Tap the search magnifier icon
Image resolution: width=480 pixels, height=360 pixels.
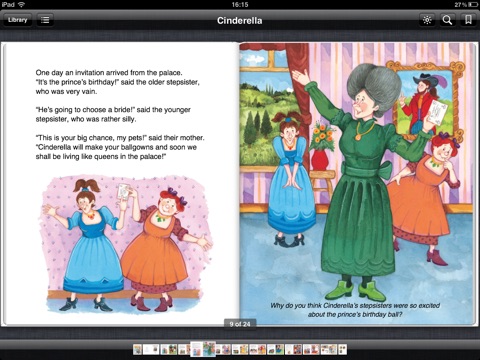[447, 20]
